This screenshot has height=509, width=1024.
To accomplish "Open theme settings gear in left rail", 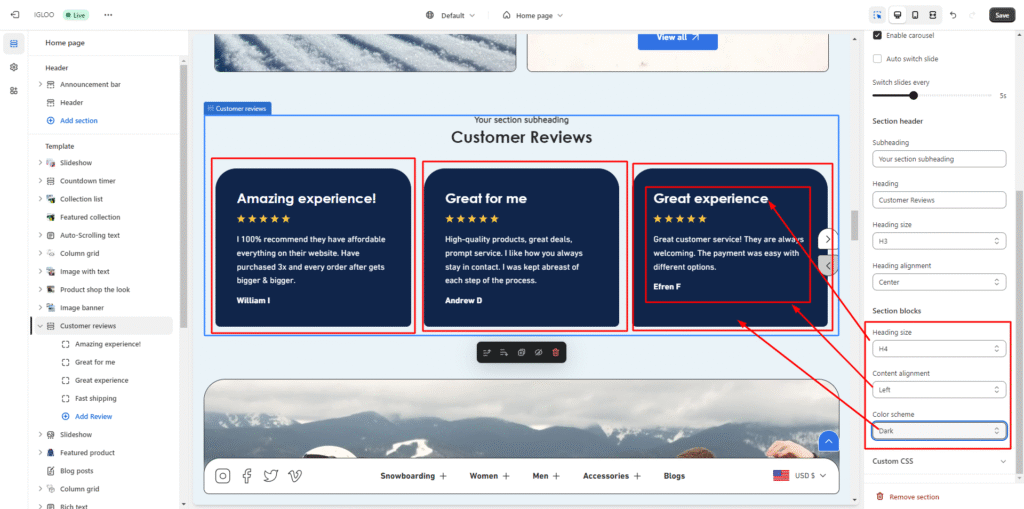I will pyautogui.click(x=14, y=67).
